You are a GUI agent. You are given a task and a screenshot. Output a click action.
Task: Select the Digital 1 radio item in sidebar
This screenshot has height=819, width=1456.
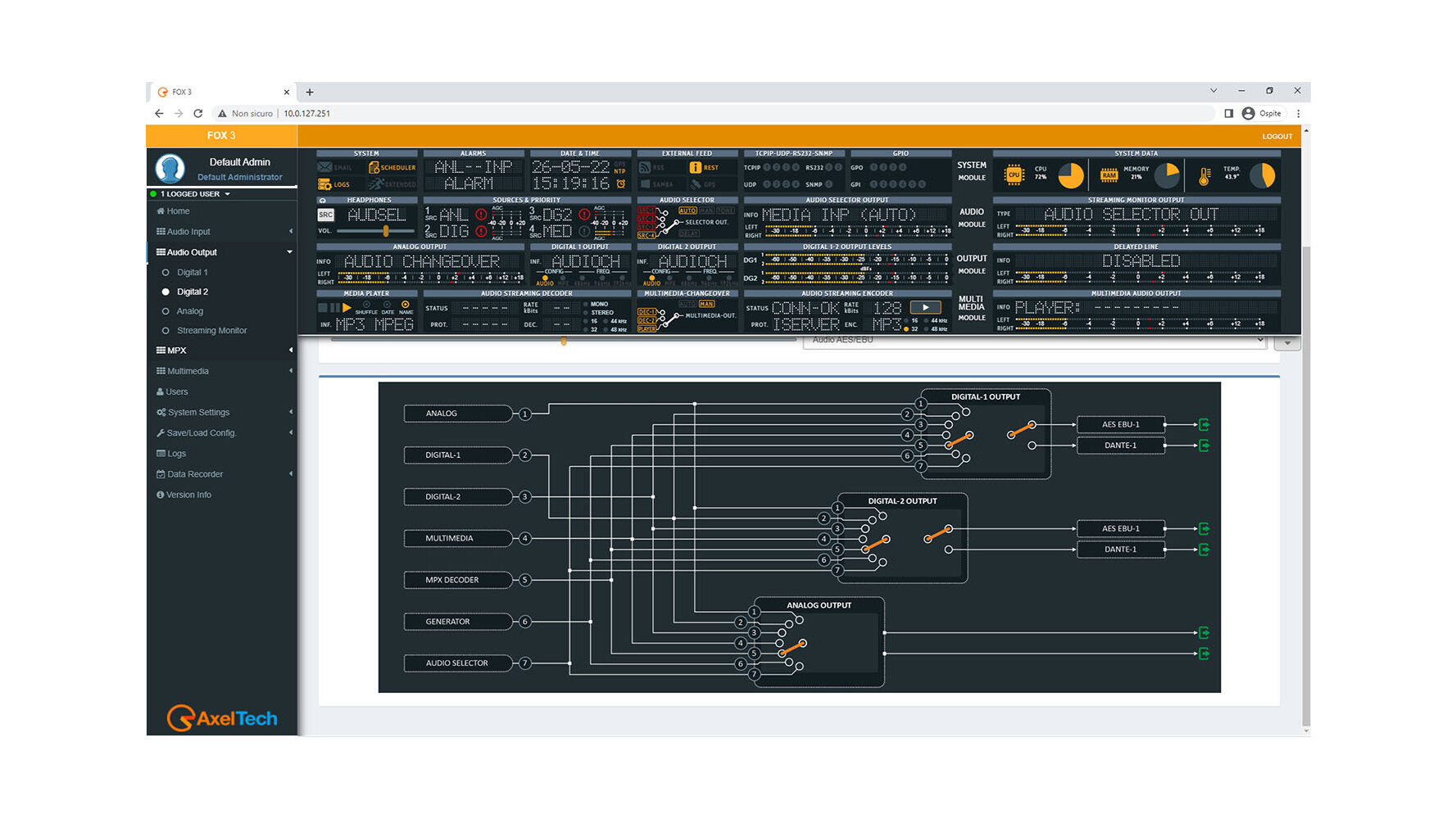pos(192,272)
